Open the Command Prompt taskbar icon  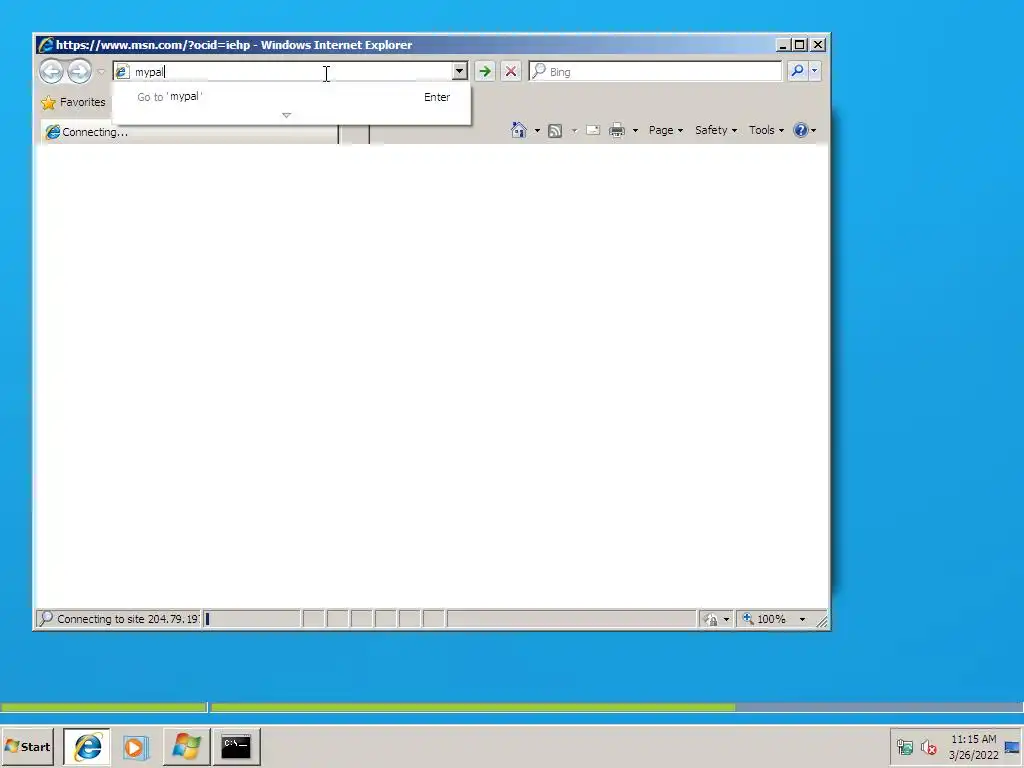[236, 746]
